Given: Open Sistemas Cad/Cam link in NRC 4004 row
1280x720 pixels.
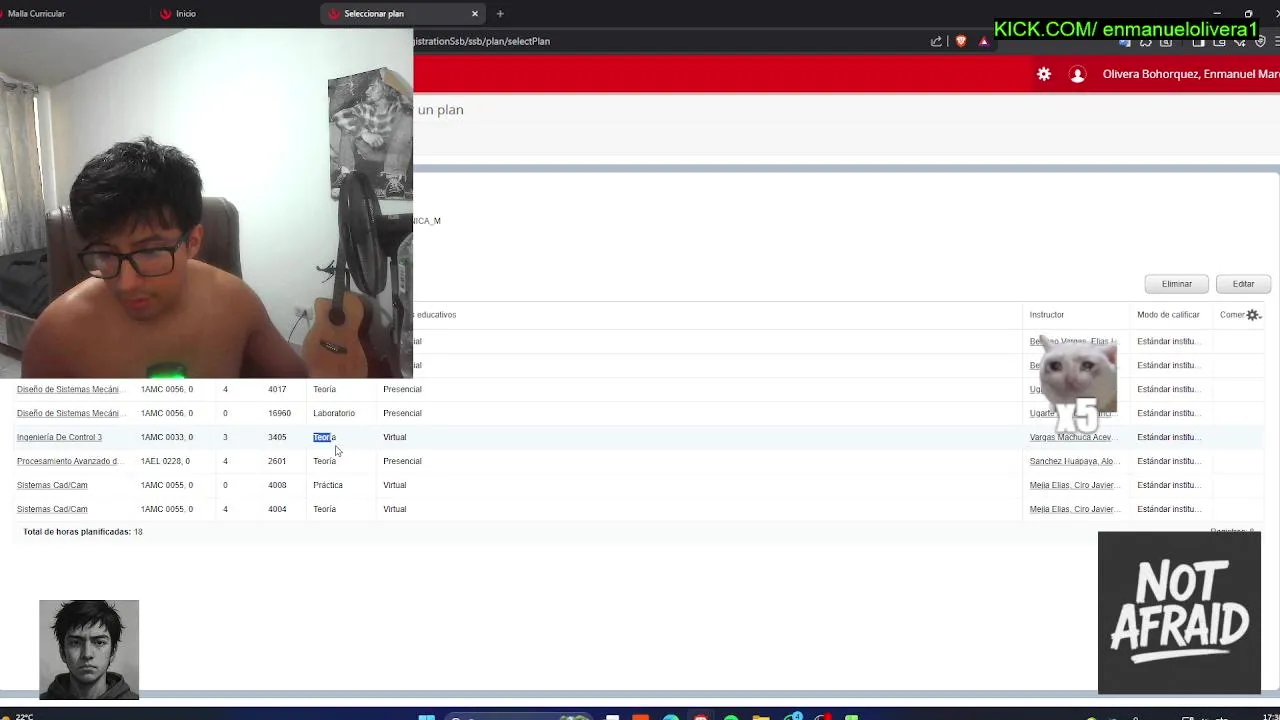Looking at the screenshot, I should coord(52,509).
